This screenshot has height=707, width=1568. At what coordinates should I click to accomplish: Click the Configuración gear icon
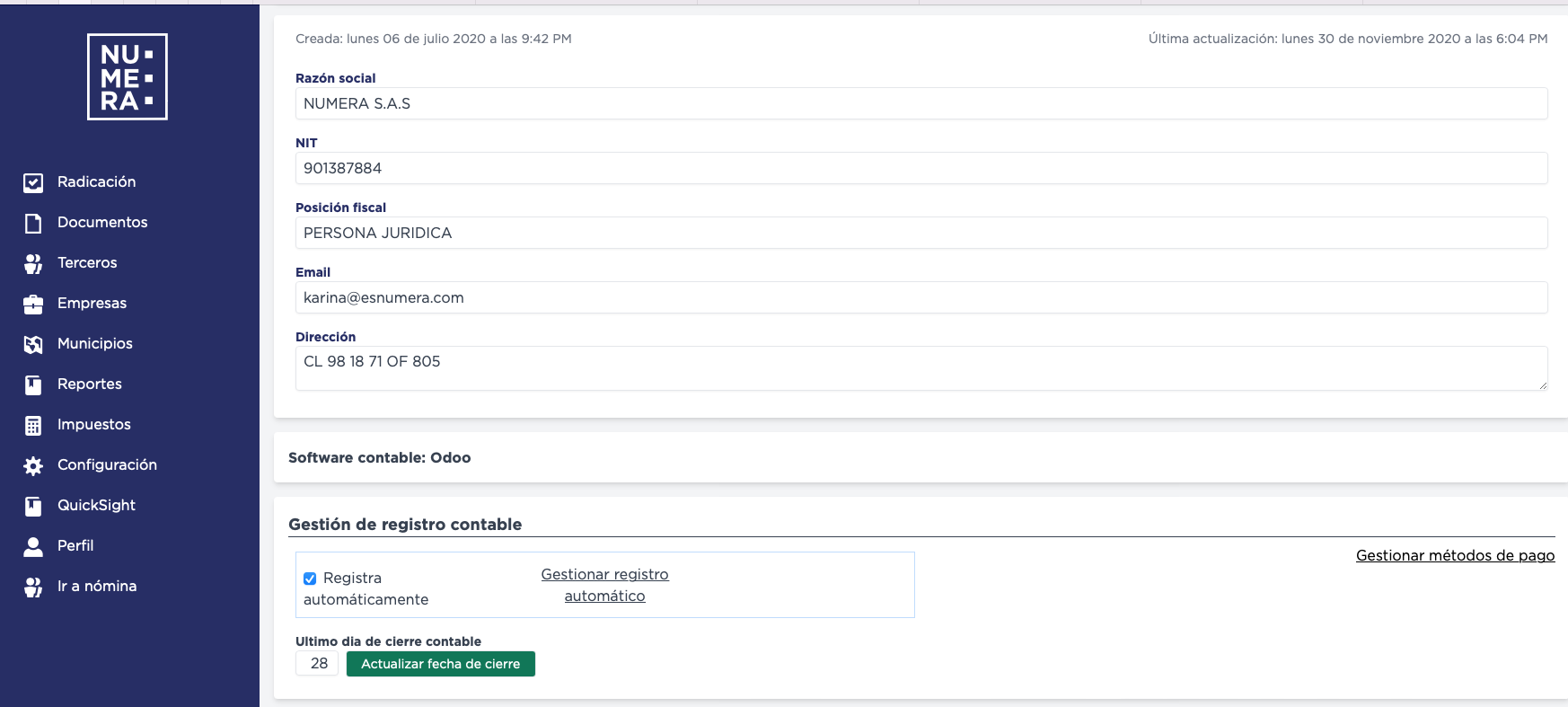click(x=33, y=465)
